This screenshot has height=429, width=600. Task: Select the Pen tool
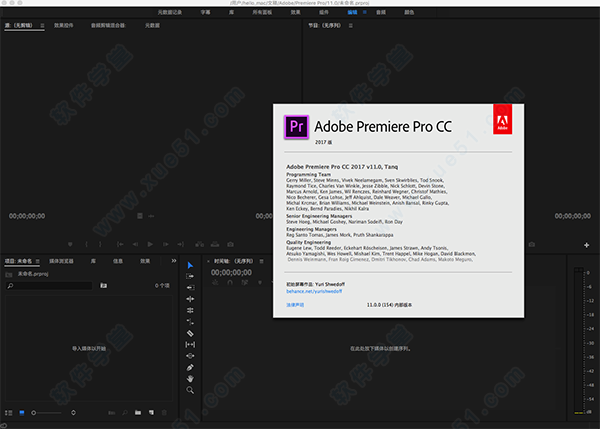coord(190,367)
